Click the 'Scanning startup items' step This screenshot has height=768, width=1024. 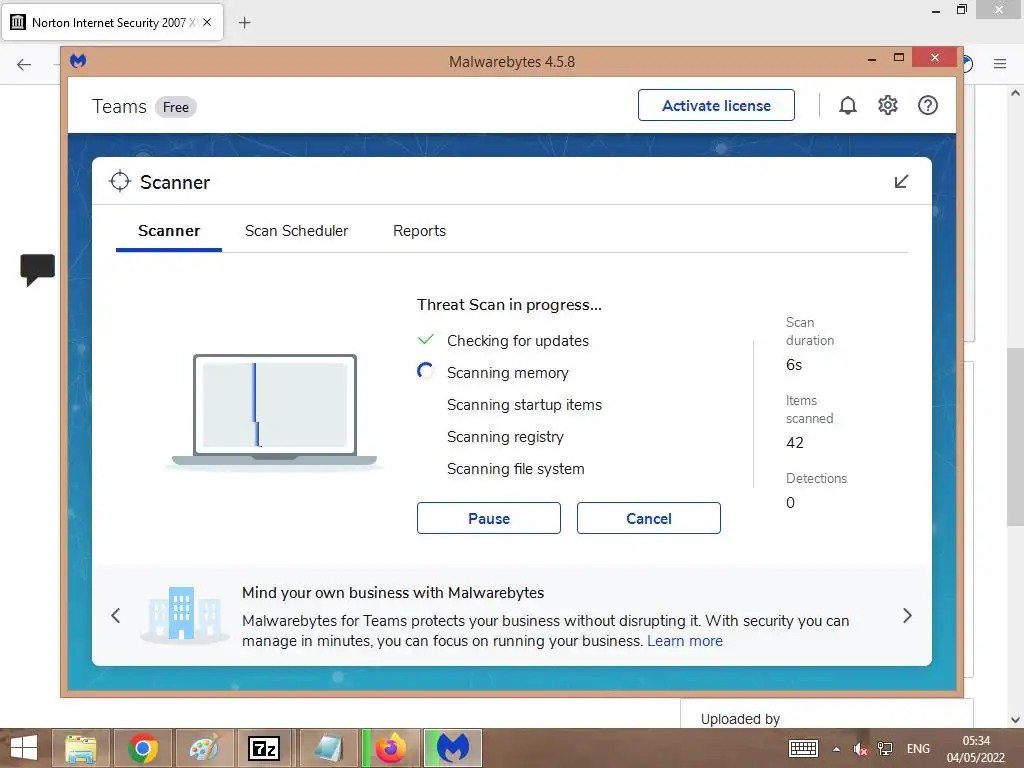524,405
